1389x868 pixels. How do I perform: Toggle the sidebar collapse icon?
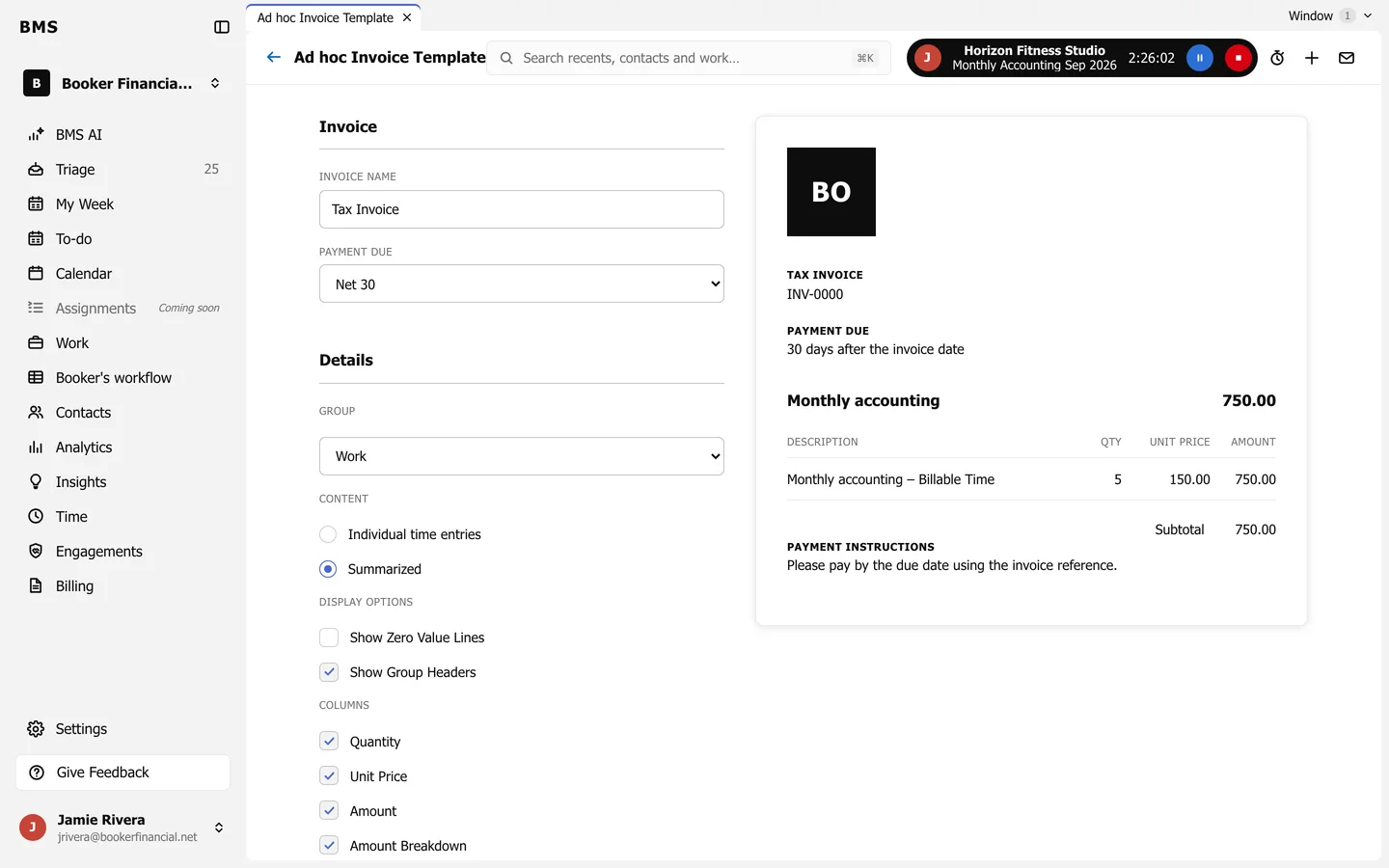coord(222,27)
